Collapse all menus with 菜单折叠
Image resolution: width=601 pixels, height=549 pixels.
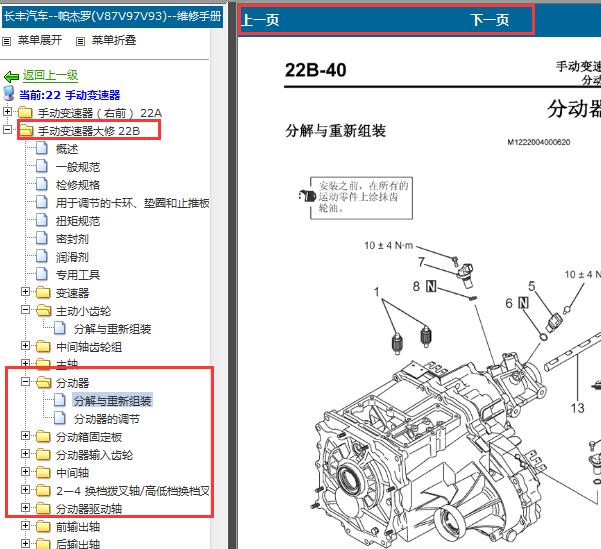[x=114, y=40]
